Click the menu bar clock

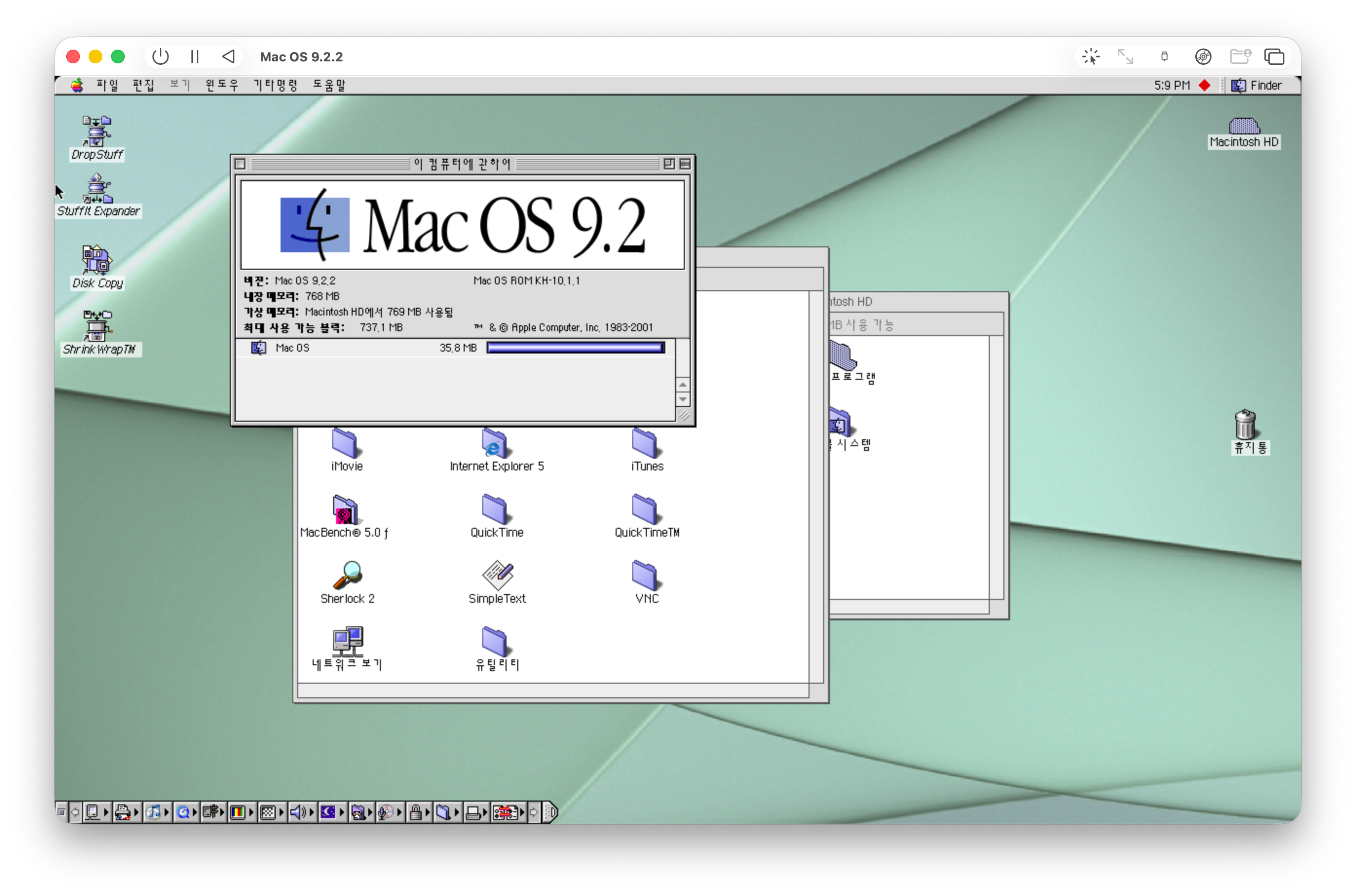(x=1171, y=85)
